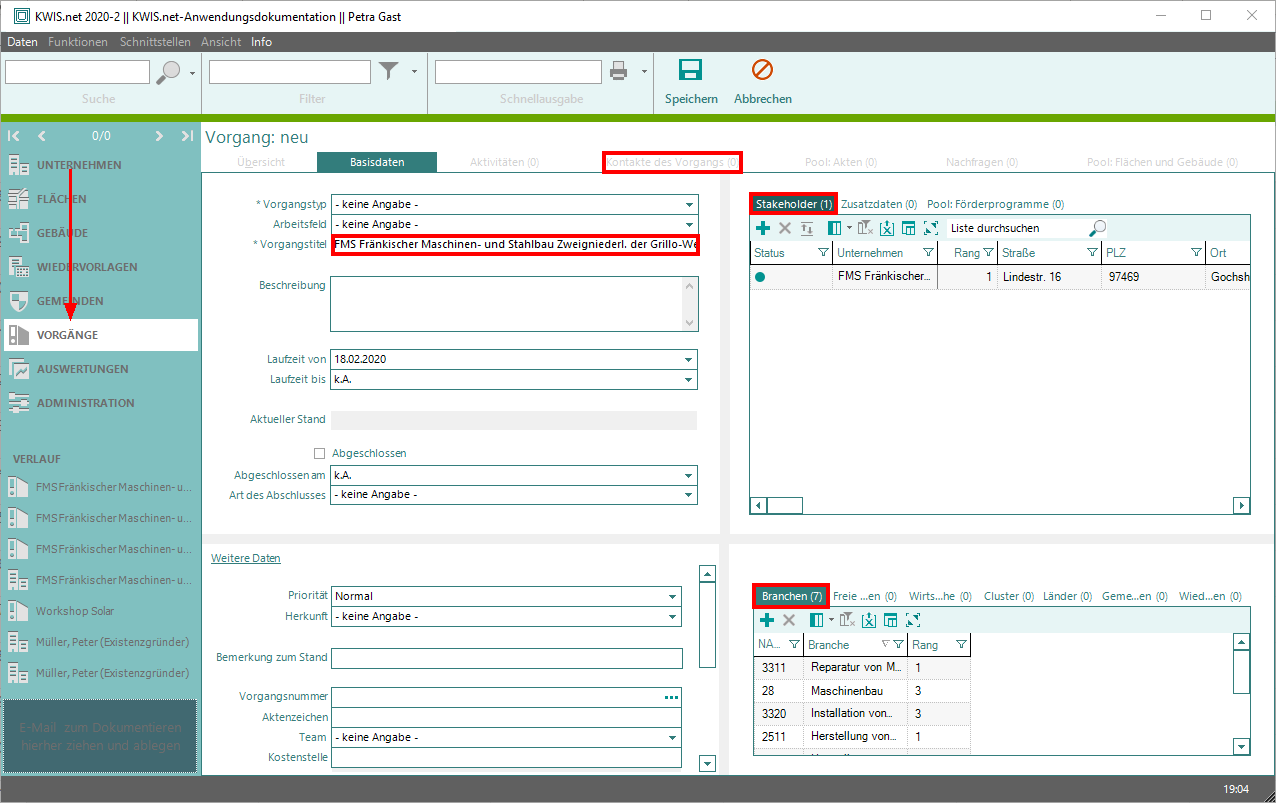The image size is (1276, 803).
Task: Click the printer icon for Schnellausgabe
Action: click(x=619, y=71)
